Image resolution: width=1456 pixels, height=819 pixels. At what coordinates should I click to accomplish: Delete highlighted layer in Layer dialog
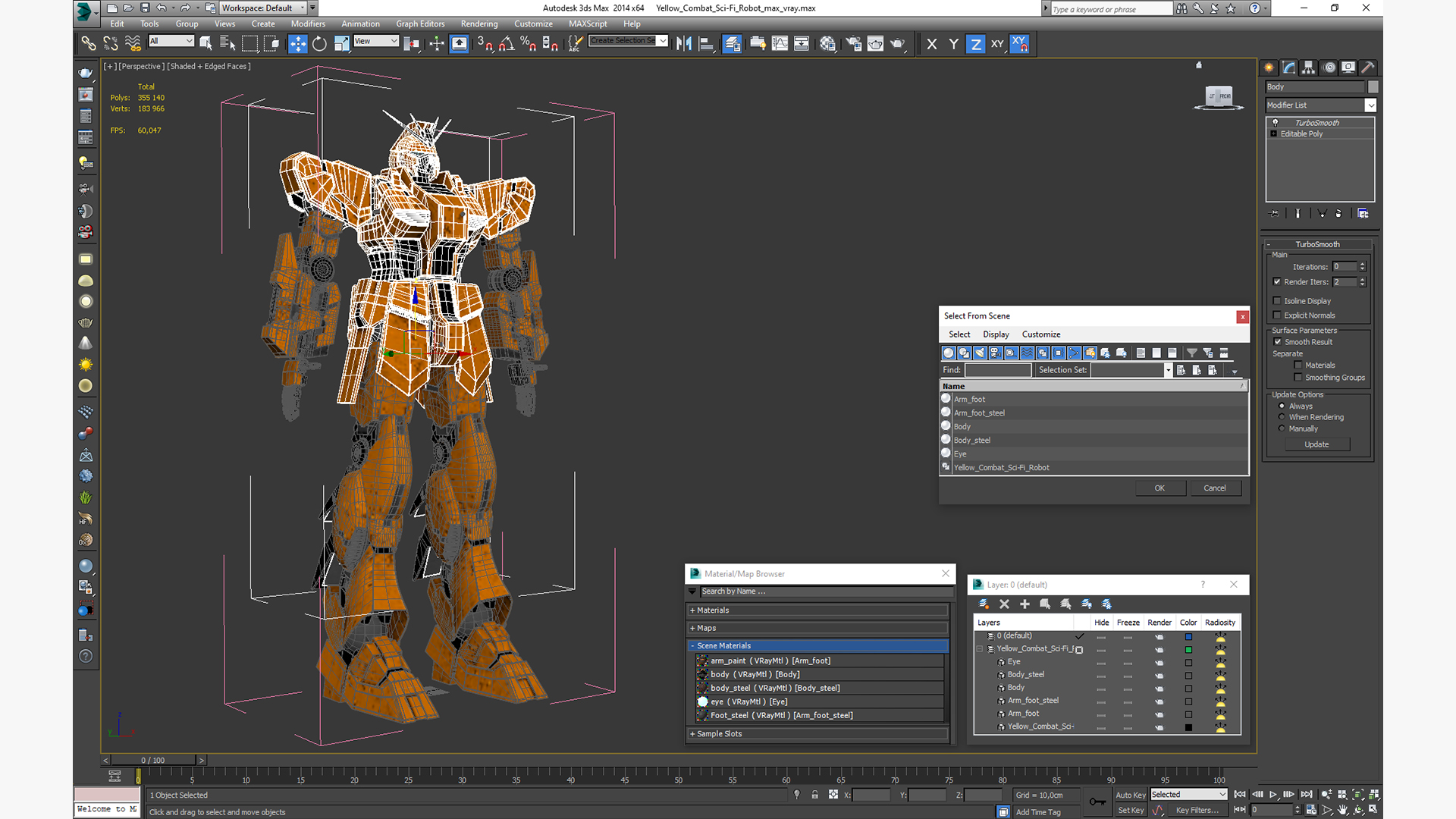coord(1004,604)
